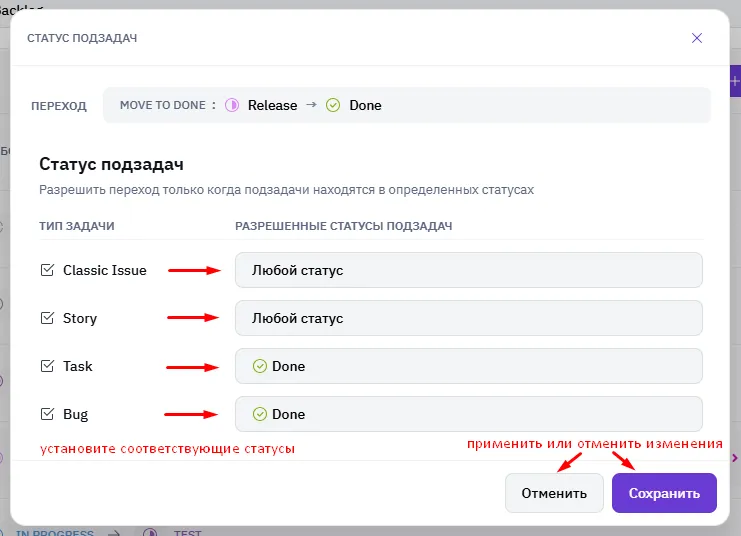Viewport: 741px width, 536px height.
Task: Open allowed statuses dropdown for Classic Issue
Action: pos(469,270)
